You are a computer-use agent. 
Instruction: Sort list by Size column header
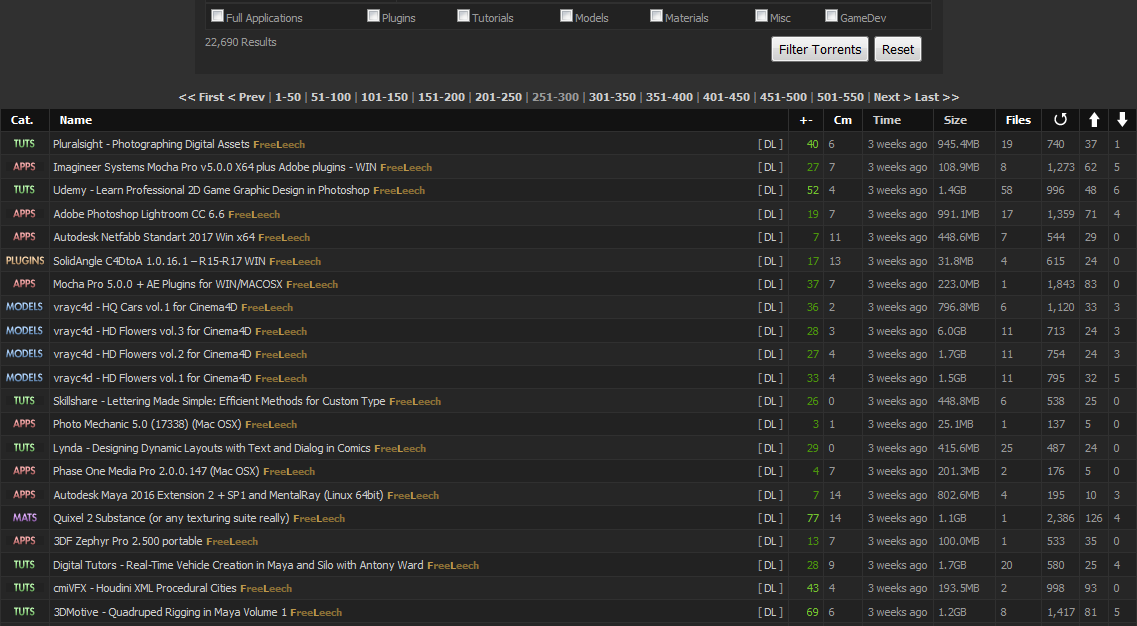[955, 120]
